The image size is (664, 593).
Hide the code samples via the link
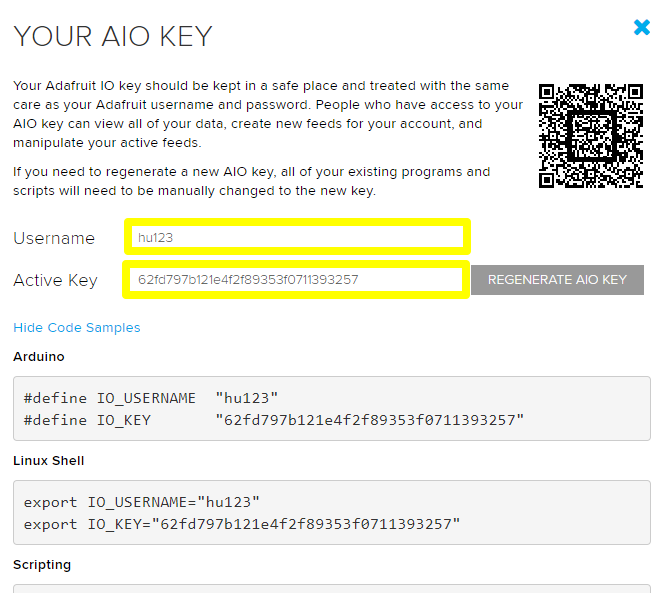click(77, 328)
